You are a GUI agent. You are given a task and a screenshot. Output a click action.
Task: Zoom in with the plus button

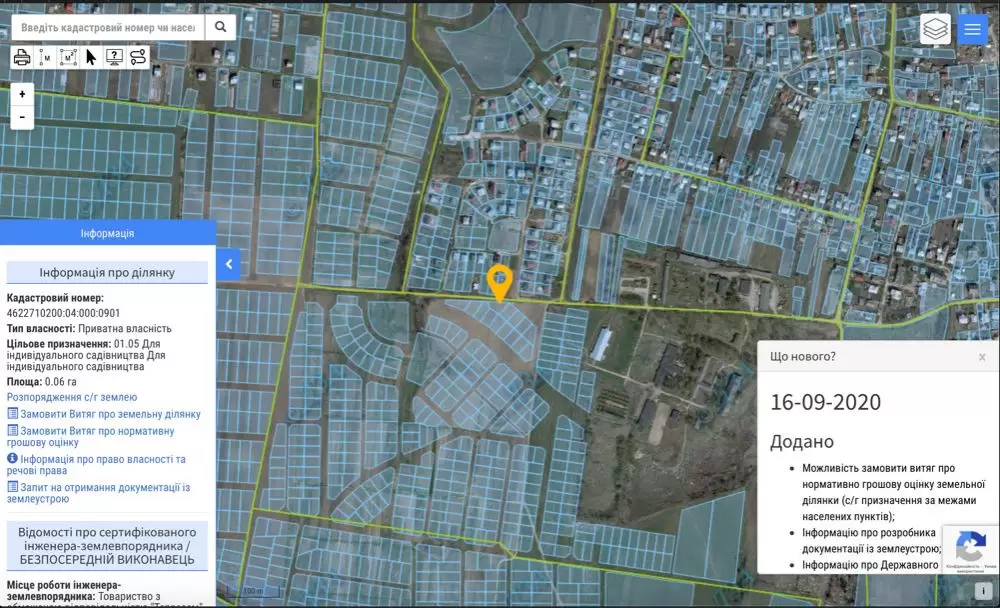[22, 94]
